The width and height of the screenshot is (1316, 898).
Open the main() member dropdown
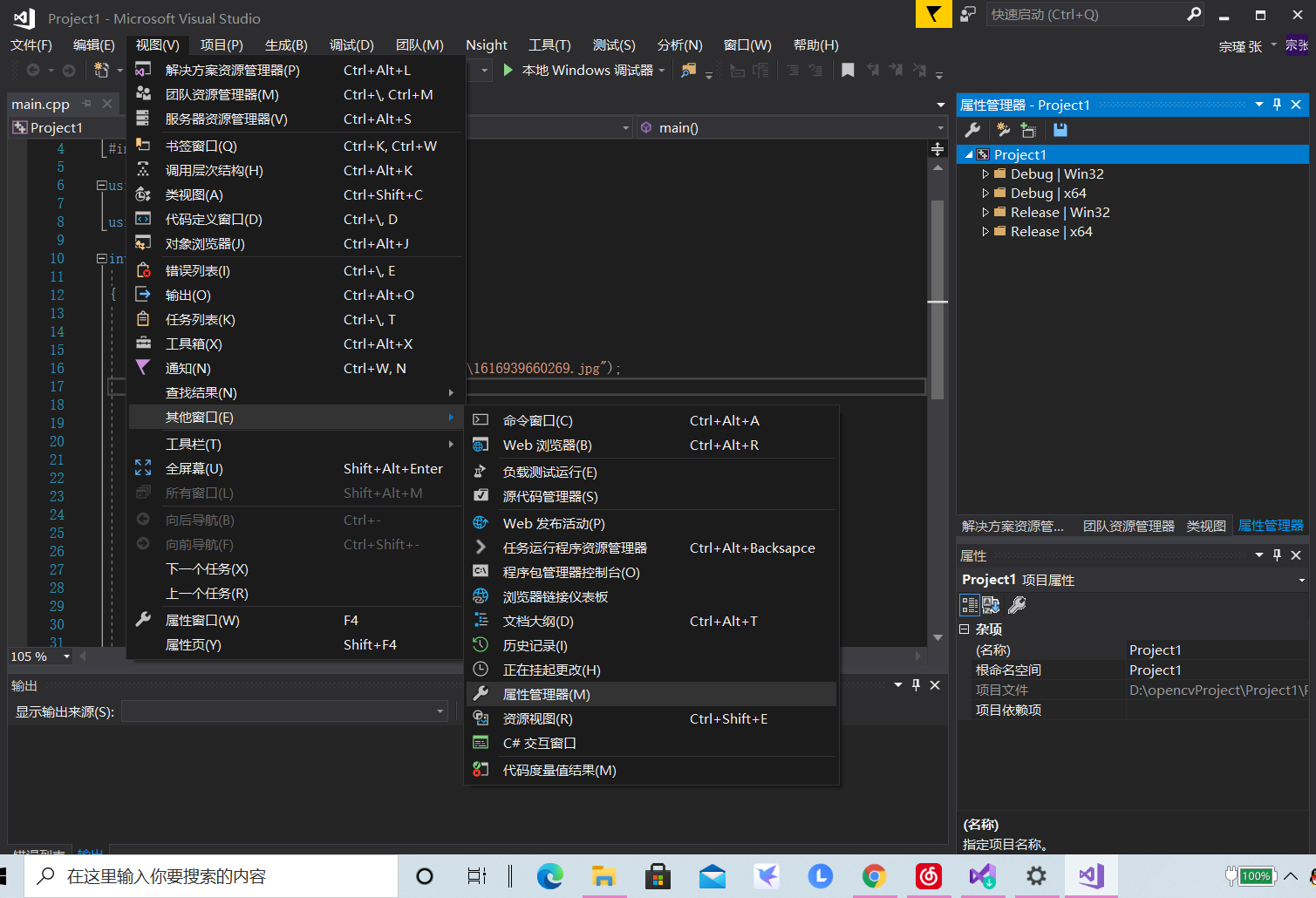point(939,128)
